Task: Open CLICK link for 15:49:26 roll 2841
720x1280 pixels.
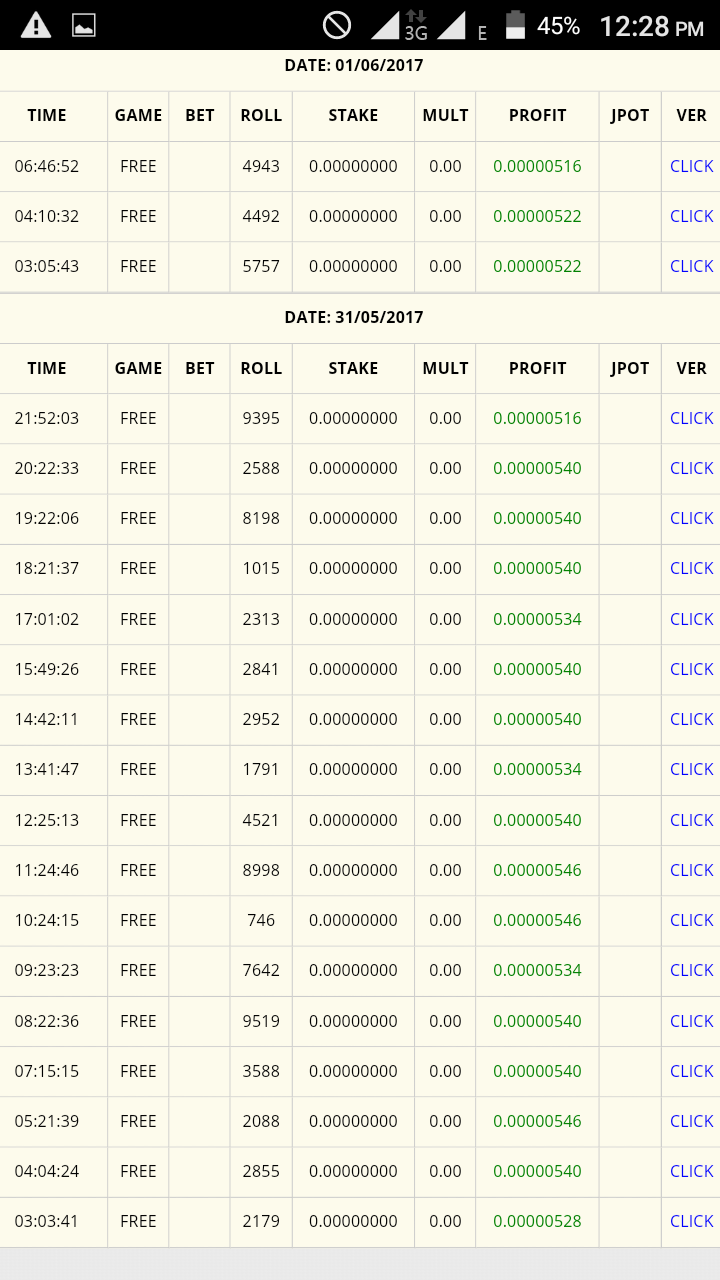Action: click(x=691, y=669)
